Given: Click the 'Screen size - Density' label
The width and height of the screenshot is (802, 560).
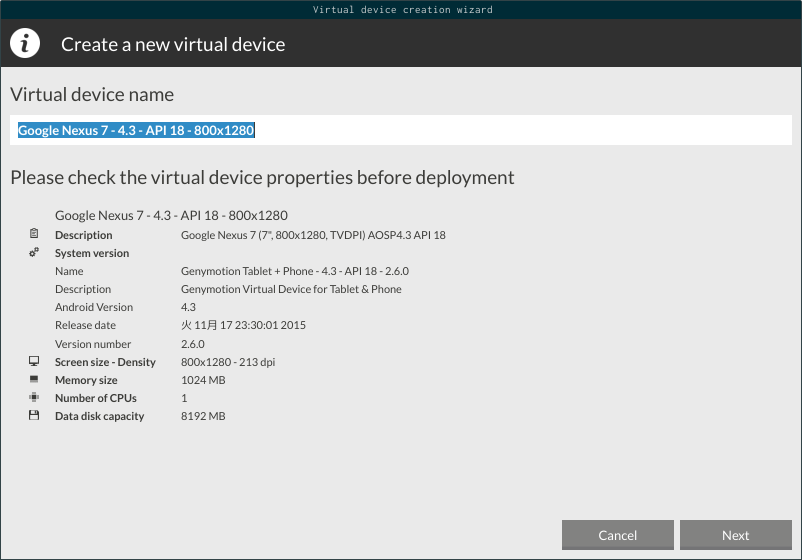Looking at the screenshot, I should pyautogui.click(x=105, y=362).
